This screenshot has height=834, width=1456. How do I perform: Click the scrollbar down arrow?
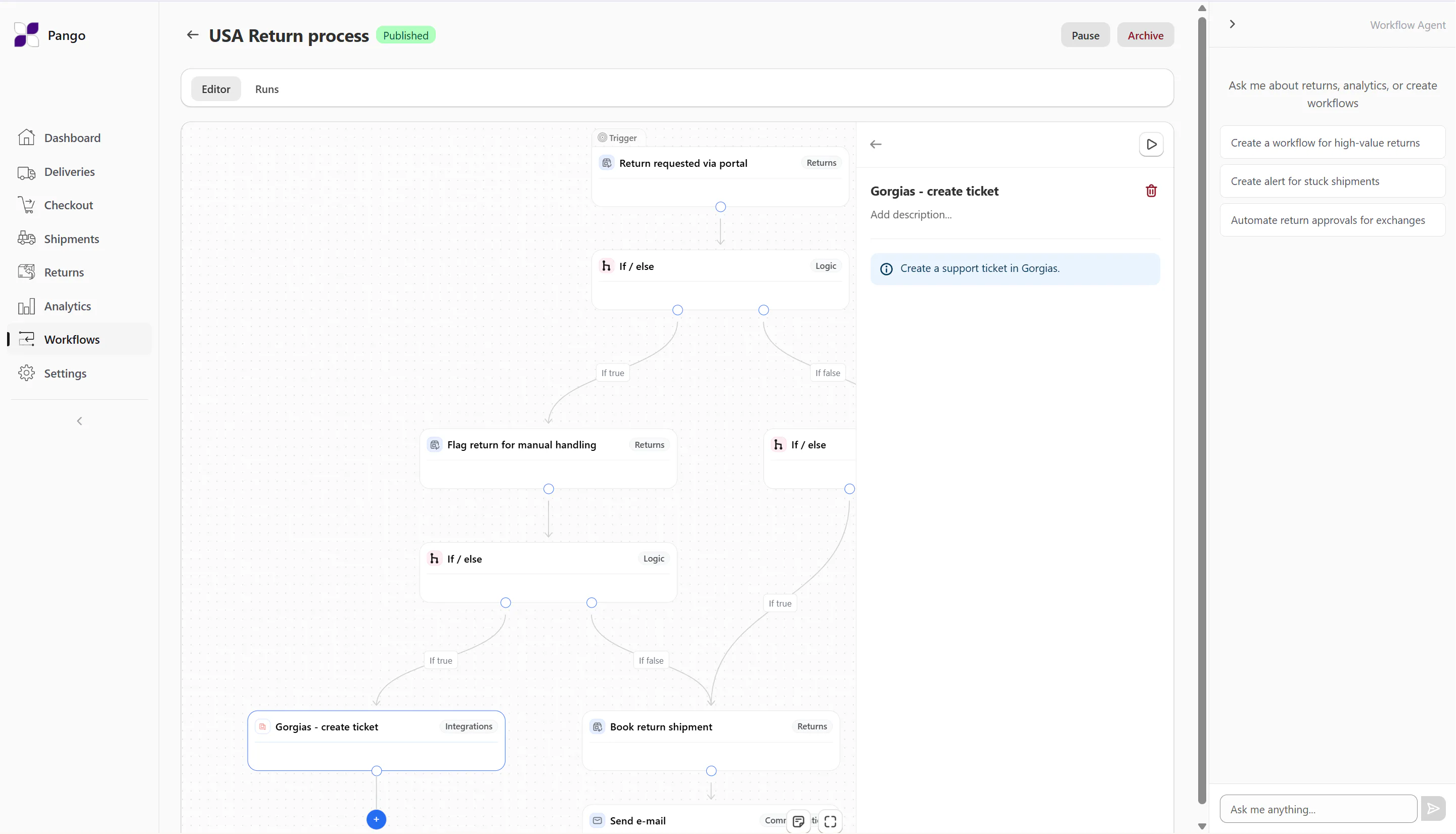click(x=1202, y=826)
